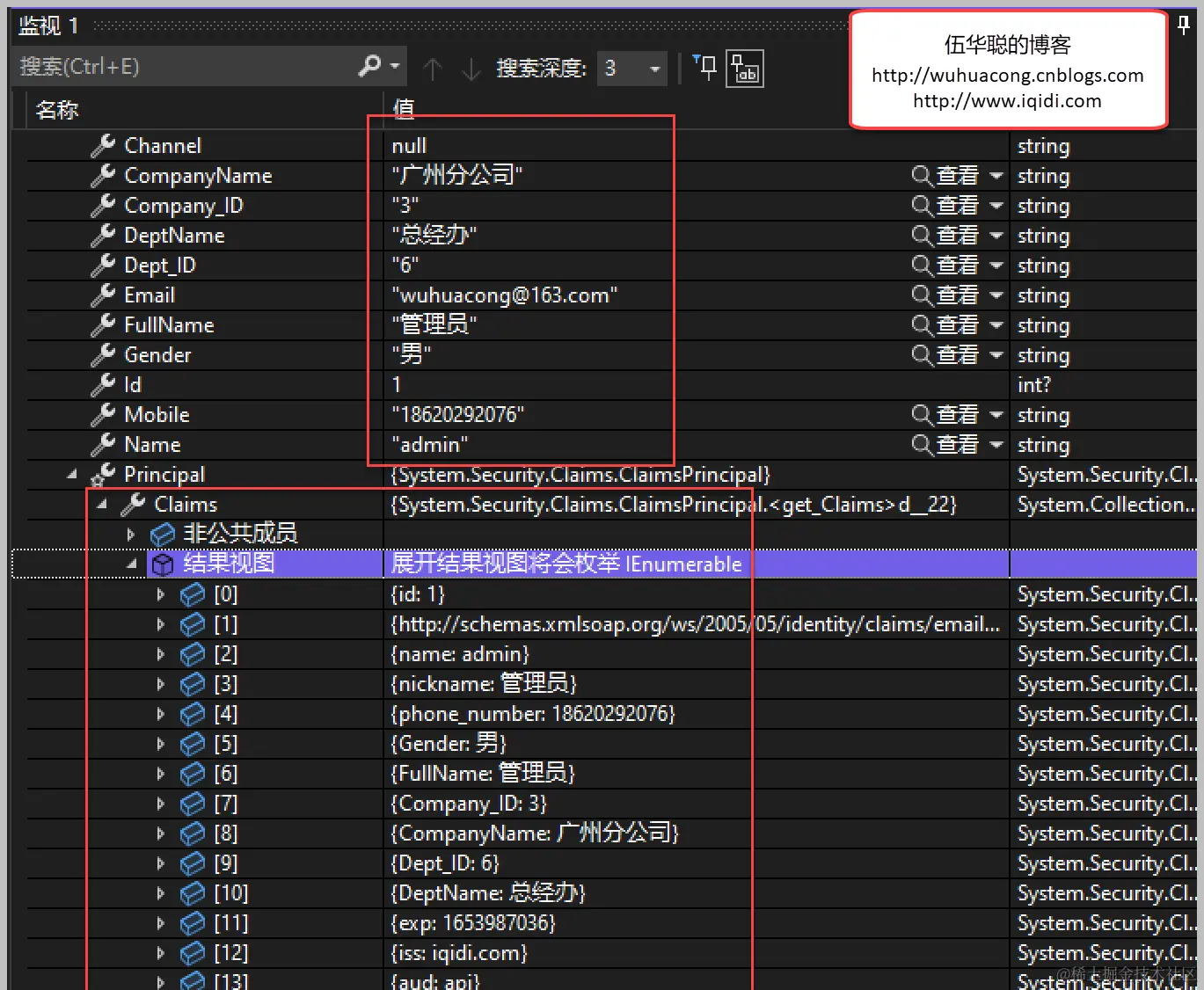The width and height of the screenshot is (1204, 990).
Task: Select the Gender property row name
Action: [157, 355]
